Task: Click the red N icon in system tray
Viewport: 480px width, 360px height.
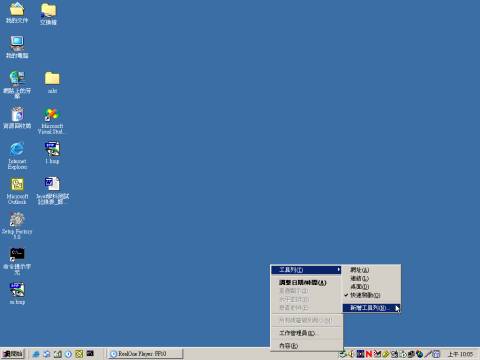Action: pos(369,354)
